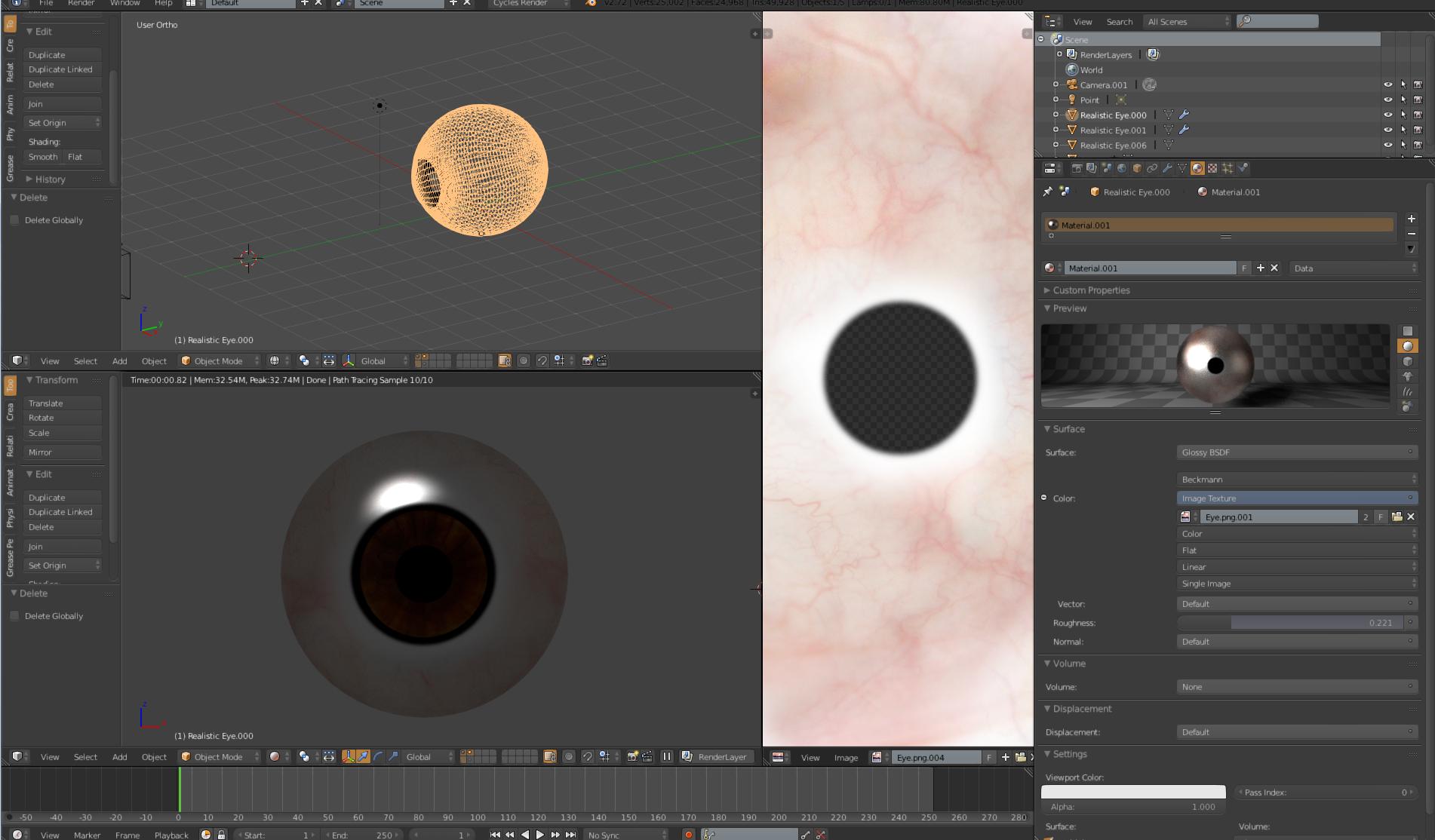Open Marker menu in timeline header
The height and width of the screenshot is (840, 1435).
coord(87,835)
